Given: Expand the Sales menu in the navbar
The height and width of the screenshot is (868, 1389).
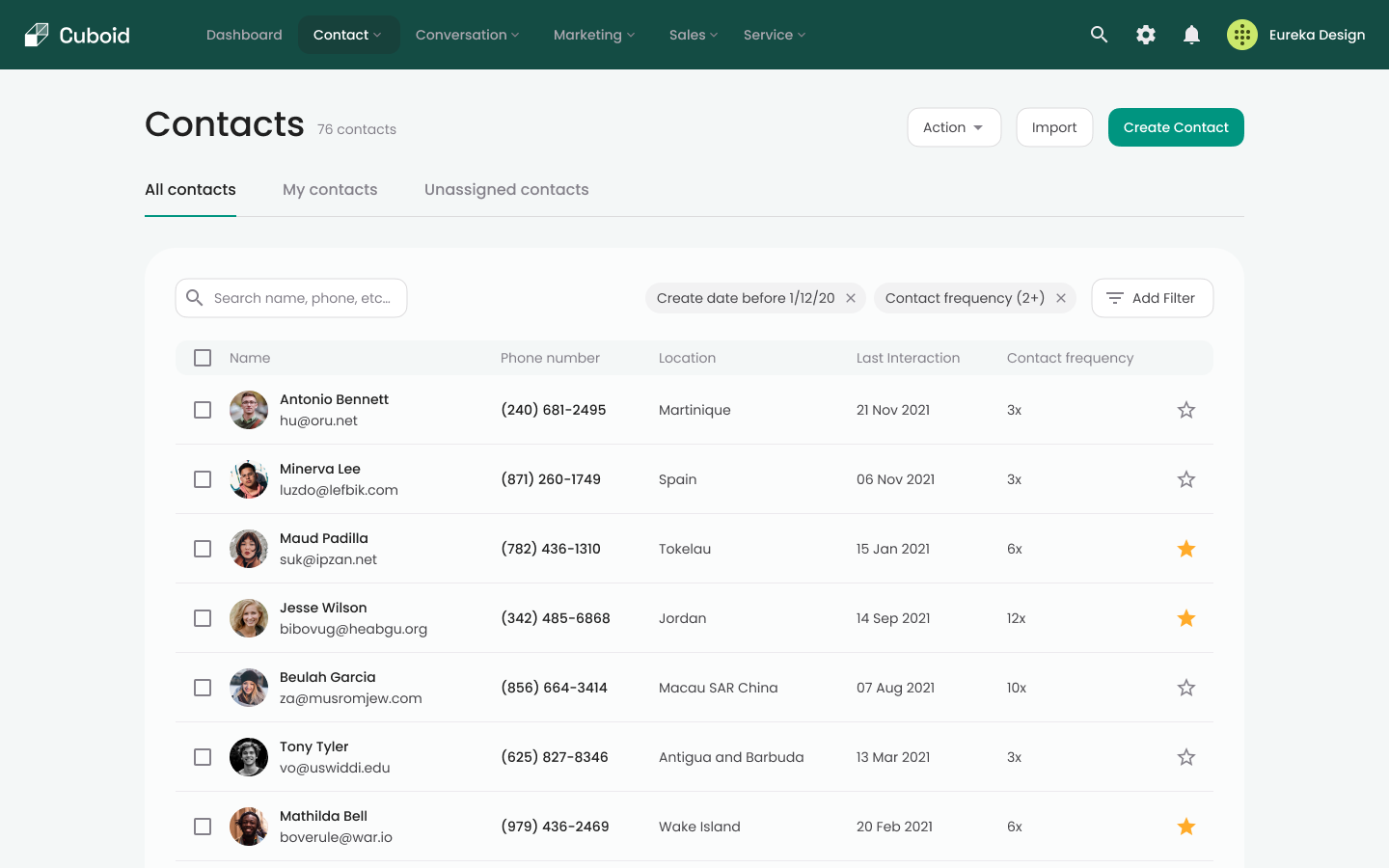Looking at the screenshot, I should point(693,35).
